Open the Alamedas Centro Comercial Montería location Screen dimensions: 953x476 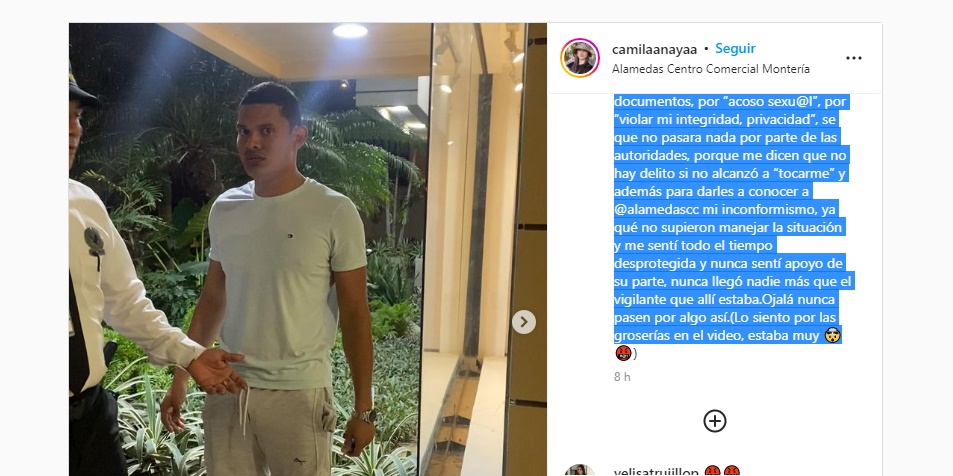[x=710, y=69]
